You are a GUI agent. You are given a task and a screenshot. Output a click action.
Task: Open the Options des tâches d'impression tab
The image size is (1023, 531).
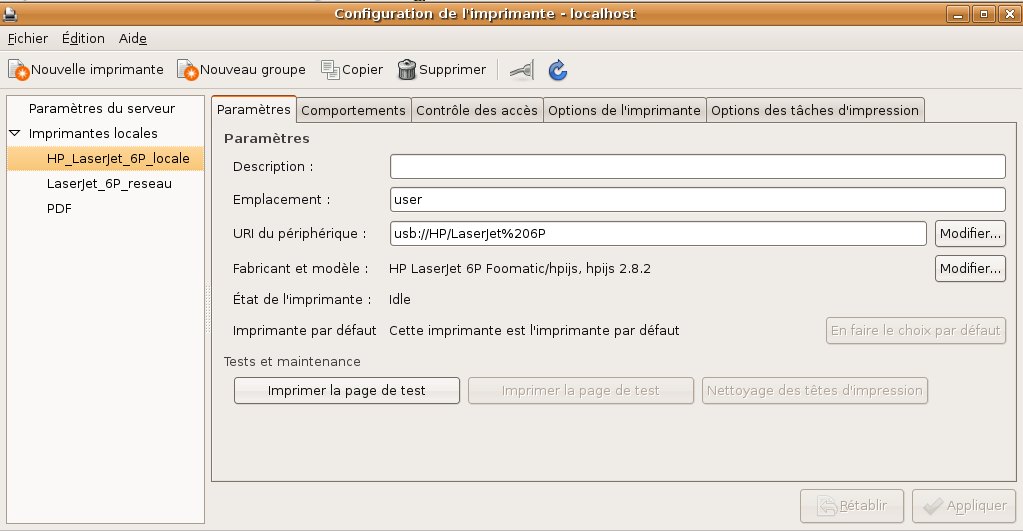pos(814,110)
